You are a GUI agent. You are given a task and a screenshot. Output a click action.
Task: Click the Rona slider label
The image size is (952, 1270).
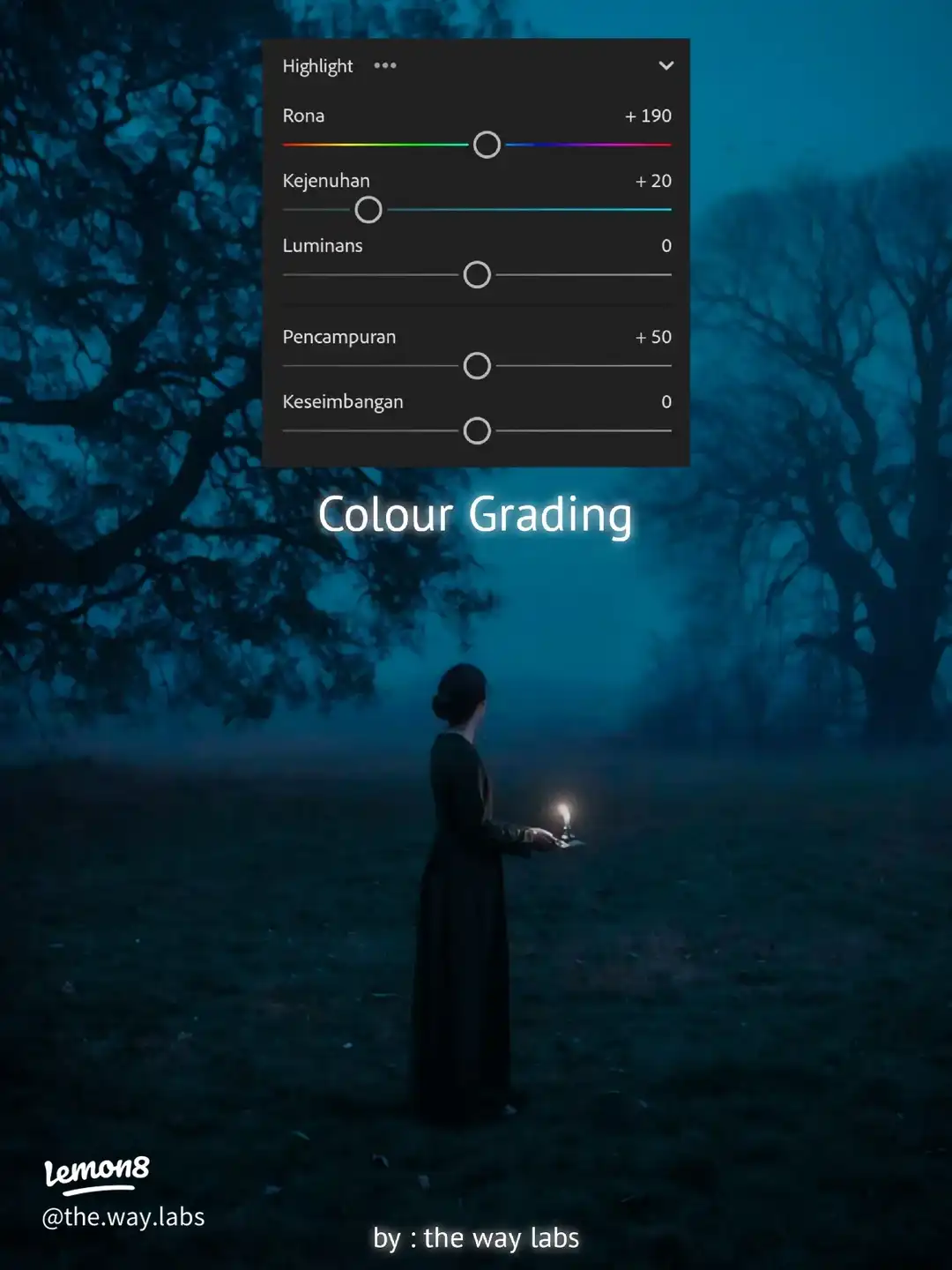point(303,116)
